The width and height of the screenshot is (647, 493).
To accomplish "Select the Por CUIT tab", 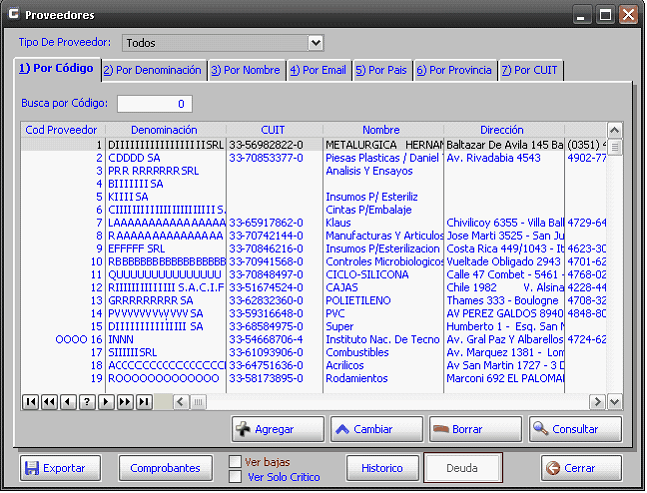I will pos(531,70).
